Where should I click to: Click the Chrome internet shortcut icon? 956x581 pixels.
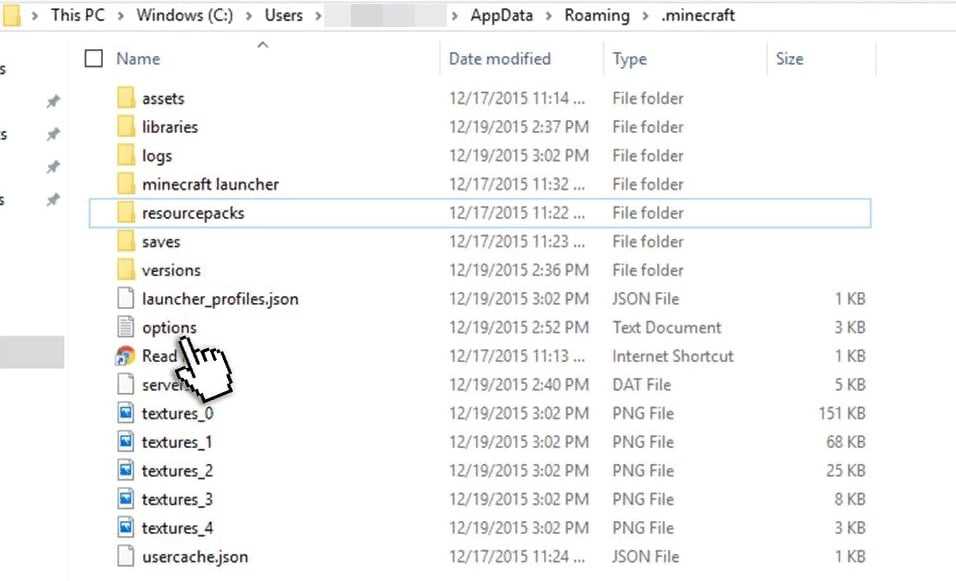coord(125,356)
